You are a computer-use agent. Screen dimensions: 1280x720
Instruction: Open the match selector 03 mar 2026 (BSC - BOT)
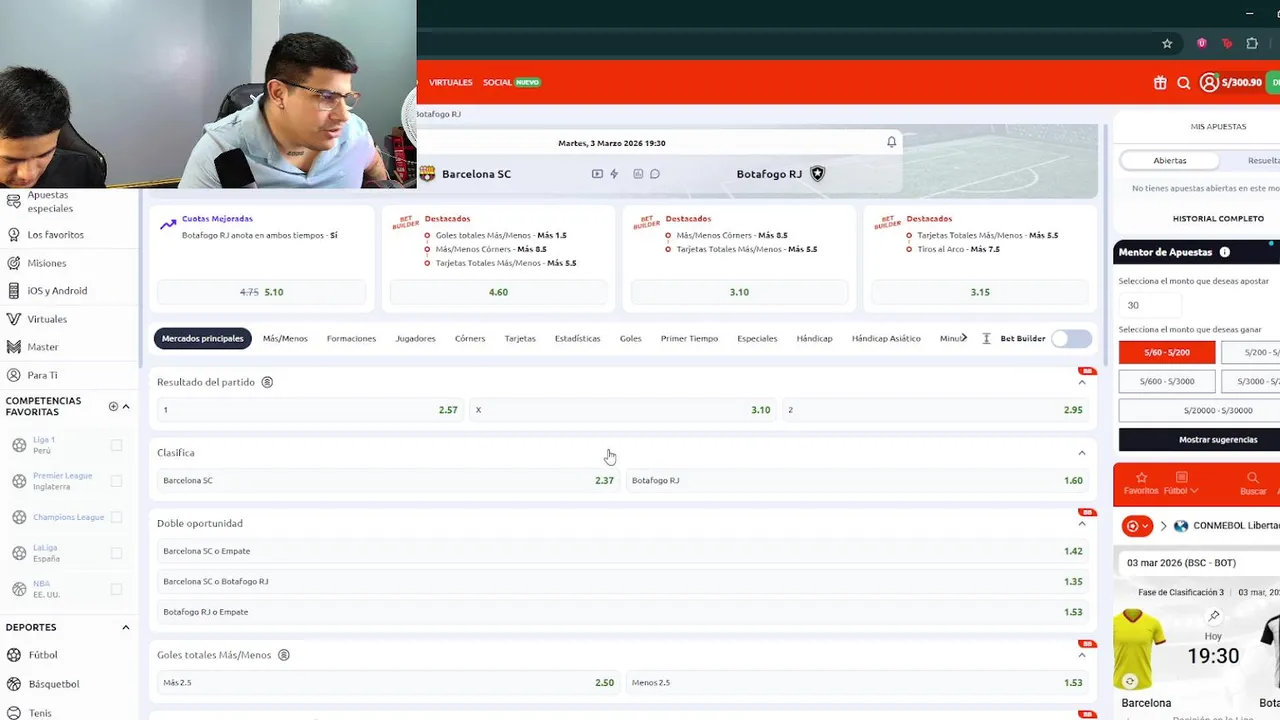pos(1198,563)
